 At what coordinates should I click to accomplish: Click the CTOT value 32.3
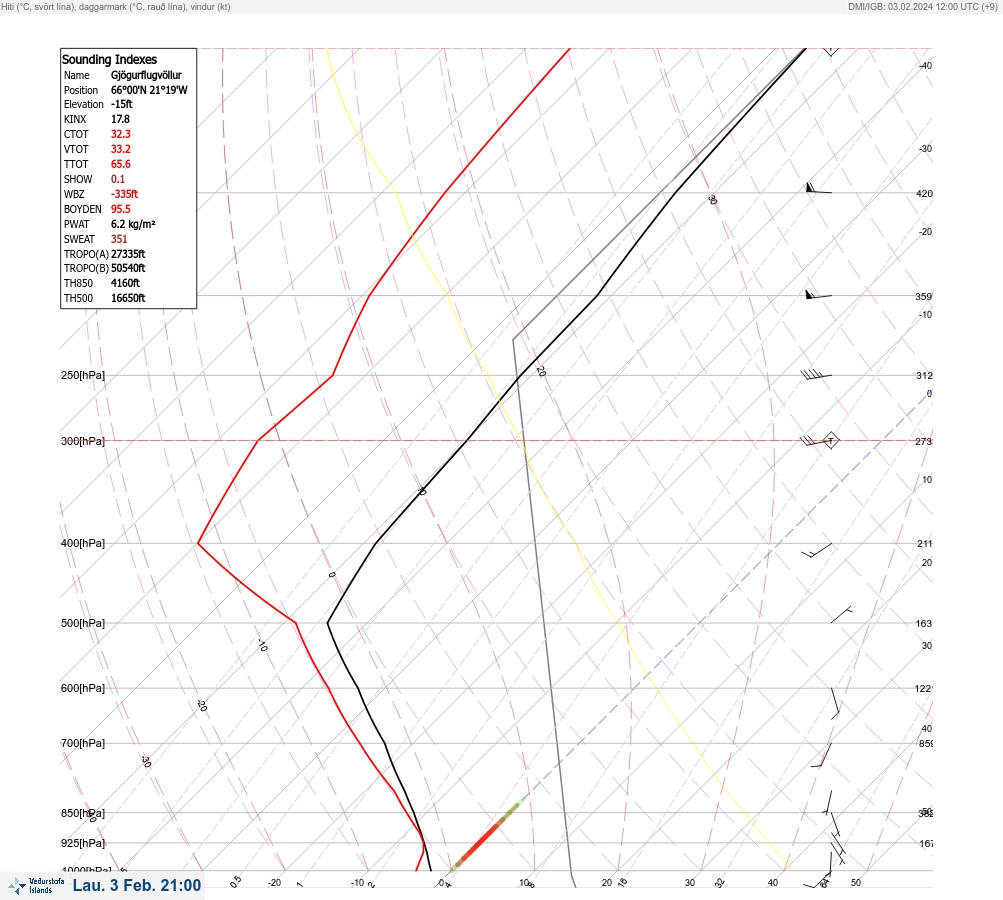pyautogui.click(x=121, y=134)
